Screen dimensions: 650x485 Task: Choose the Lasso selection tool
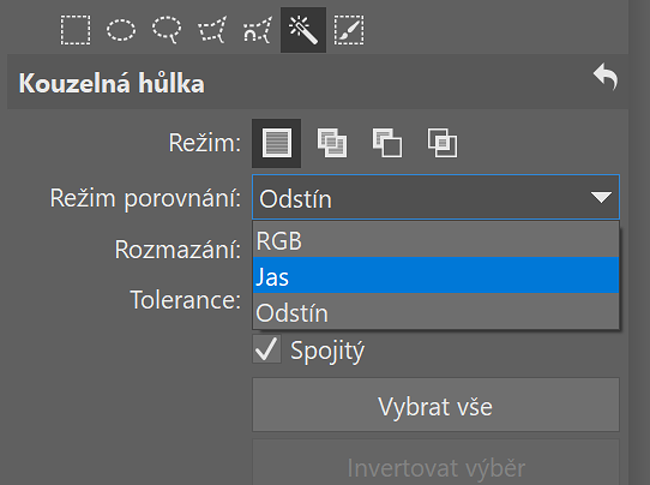167,30
